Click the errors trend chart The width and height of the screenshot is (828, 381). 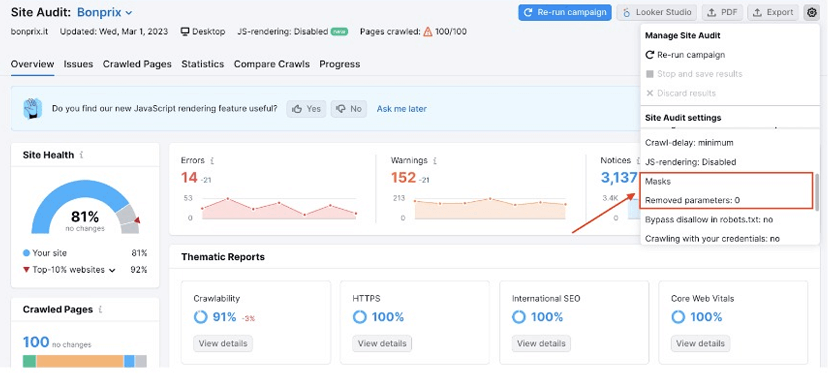tap(279, 208)
